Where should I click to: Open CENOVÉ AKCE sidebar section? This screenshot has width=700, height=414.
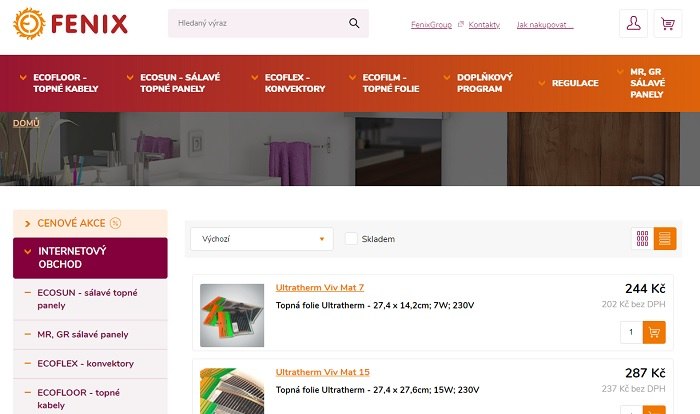(x=90, y=223)
